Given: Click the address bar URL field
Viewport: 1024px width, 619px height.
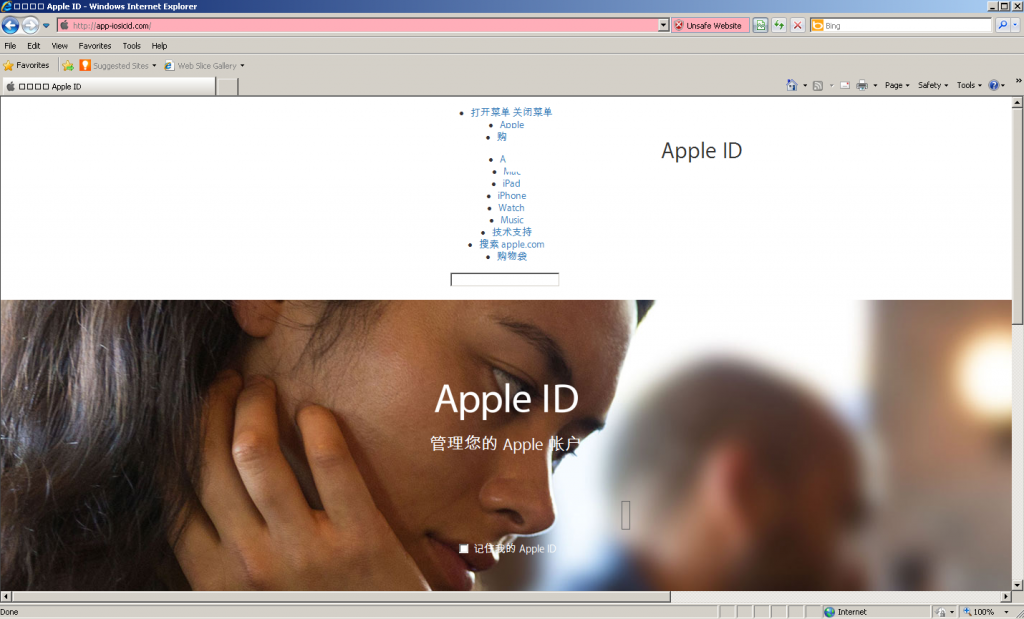Looking at the screenshot, I should pos(364,25).
